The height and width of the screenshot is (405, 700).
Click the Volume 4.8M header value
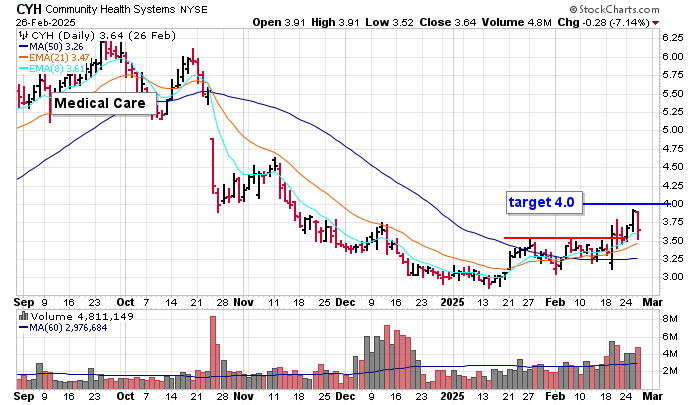(x=517, y=22)
